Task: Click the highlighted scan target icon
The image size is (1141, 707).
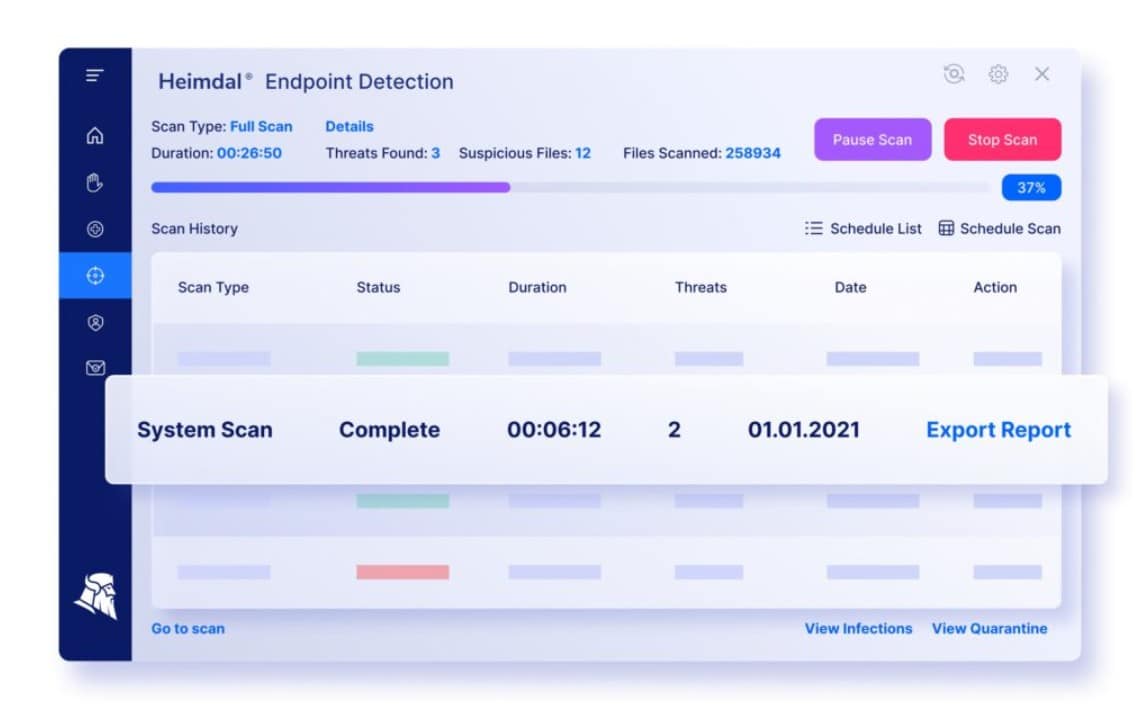Action: coord(94,275)
